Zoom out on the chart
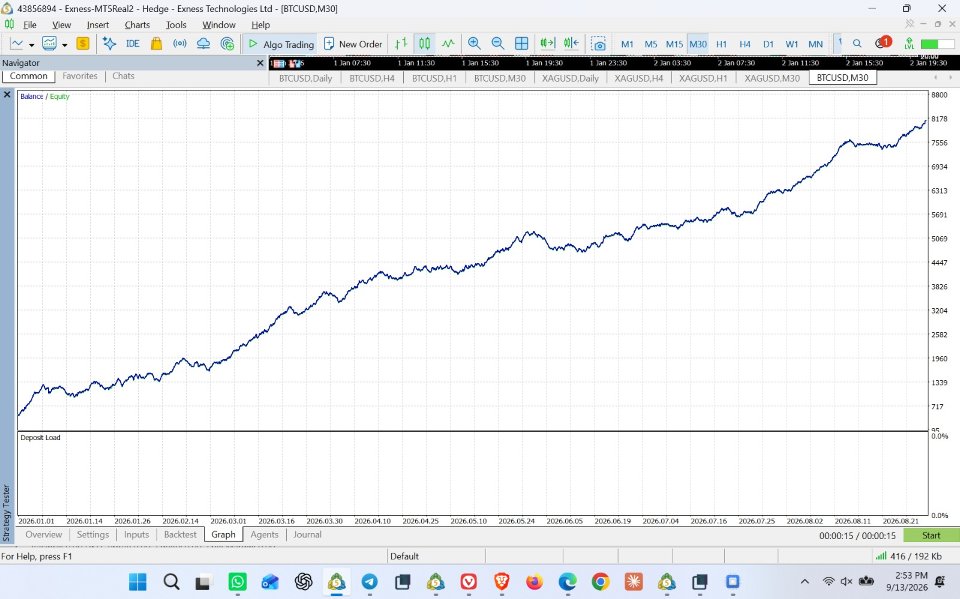The image size is (960, 599). tap(498, 43)
